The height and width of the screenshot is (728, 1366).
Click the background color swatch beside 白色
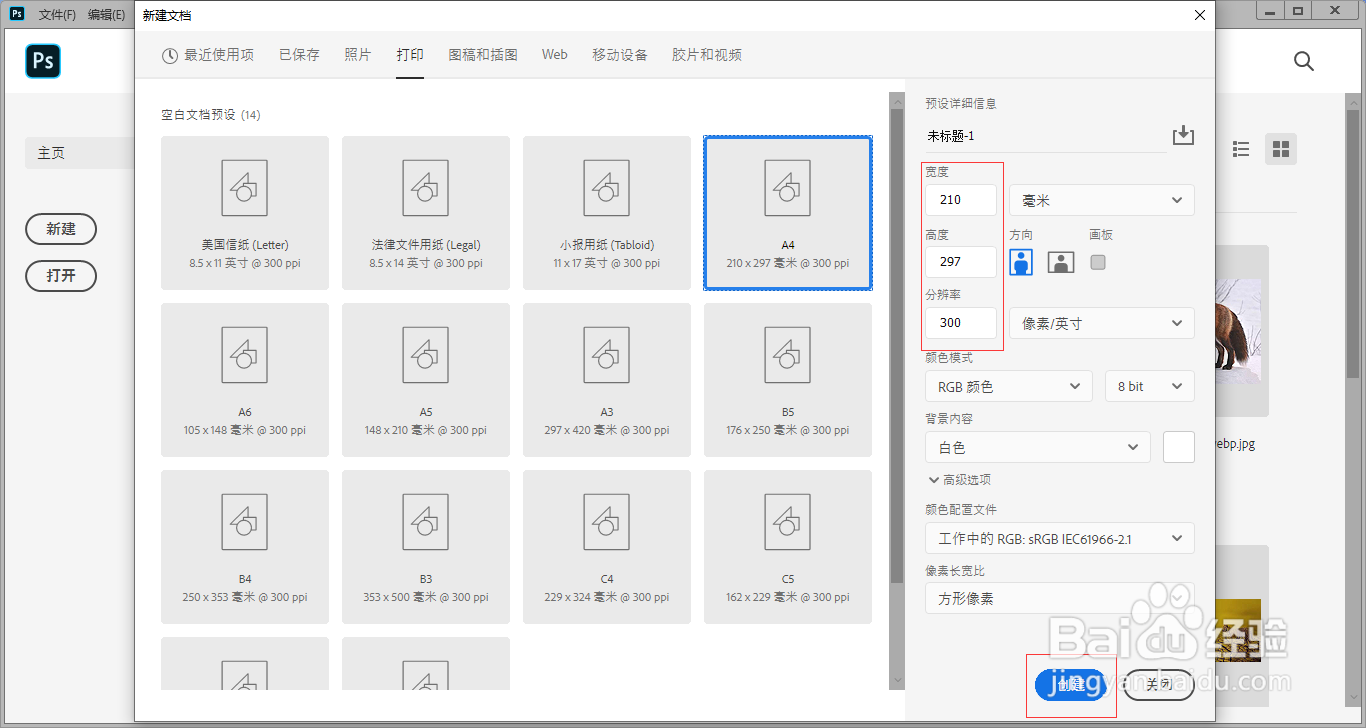(x=1178, y=447)
